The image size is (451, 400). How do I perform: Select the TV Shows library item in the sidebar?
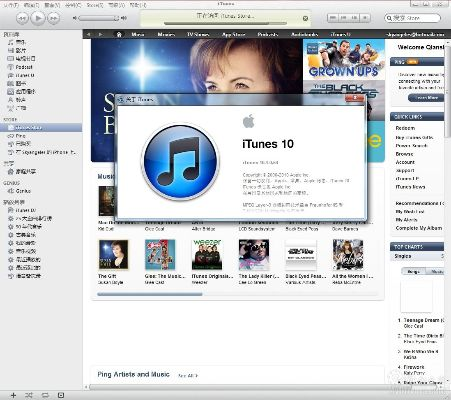(x=25, y=59)
